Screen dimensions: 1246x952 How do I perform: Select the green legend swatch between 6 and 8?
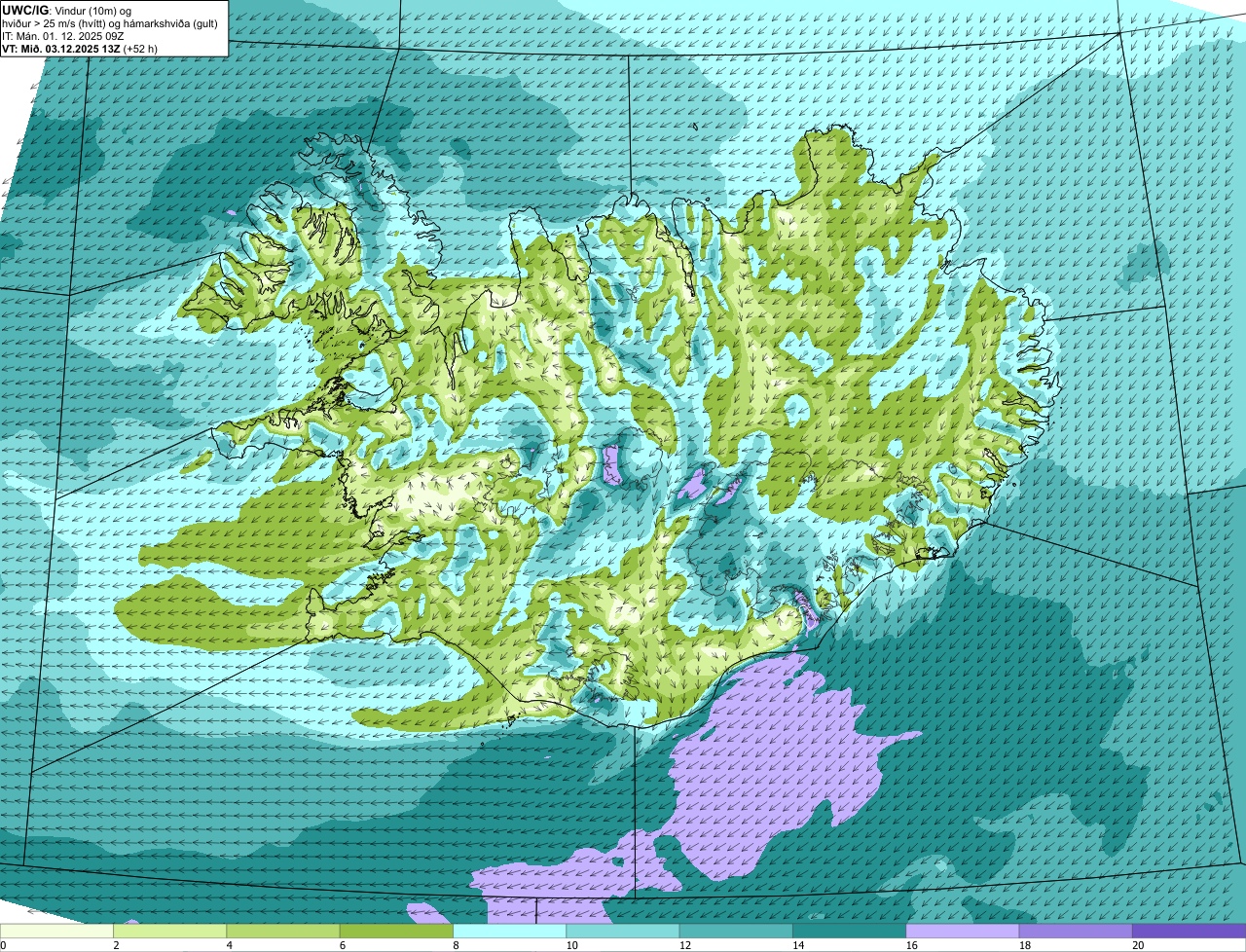point(396,932)
